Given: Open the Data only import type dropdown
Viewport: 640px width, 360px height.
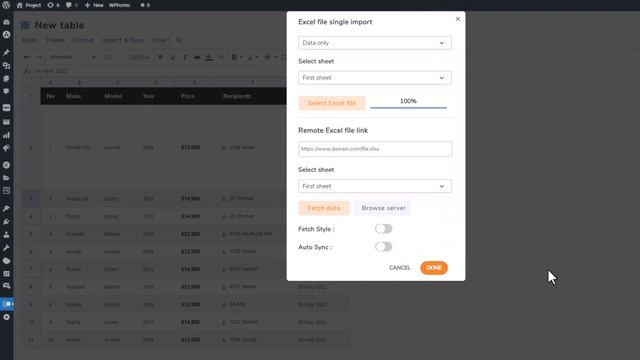Looking at the screenshot, I should pyautogui.click(x=375, y=43).
